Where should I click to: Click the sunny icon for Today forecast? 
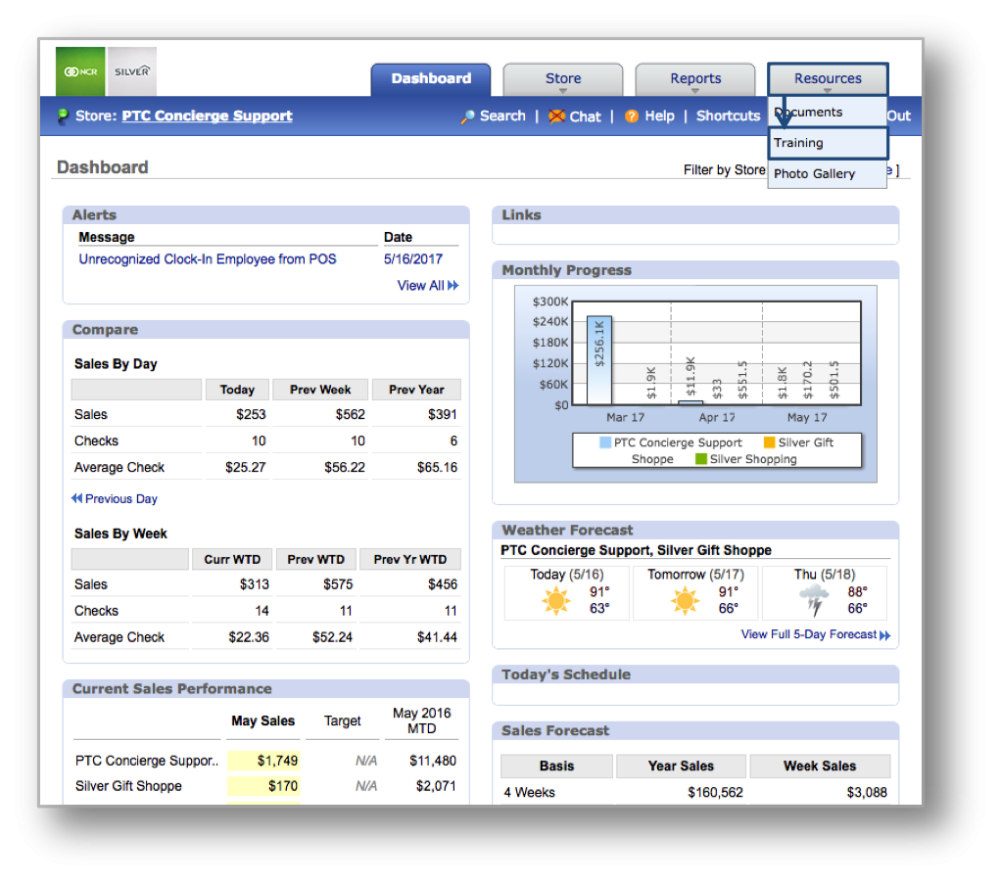coord(555,601)
